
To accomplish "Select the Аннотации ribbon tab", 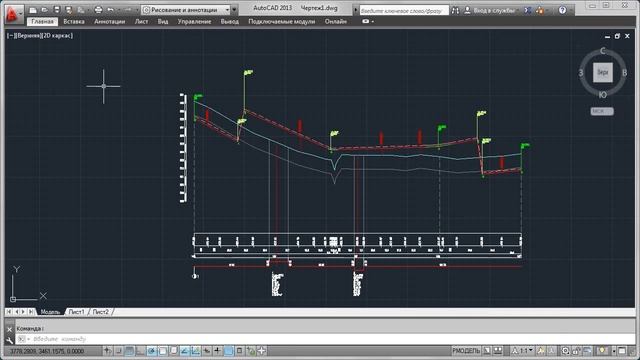I will [x=109, y=22].
